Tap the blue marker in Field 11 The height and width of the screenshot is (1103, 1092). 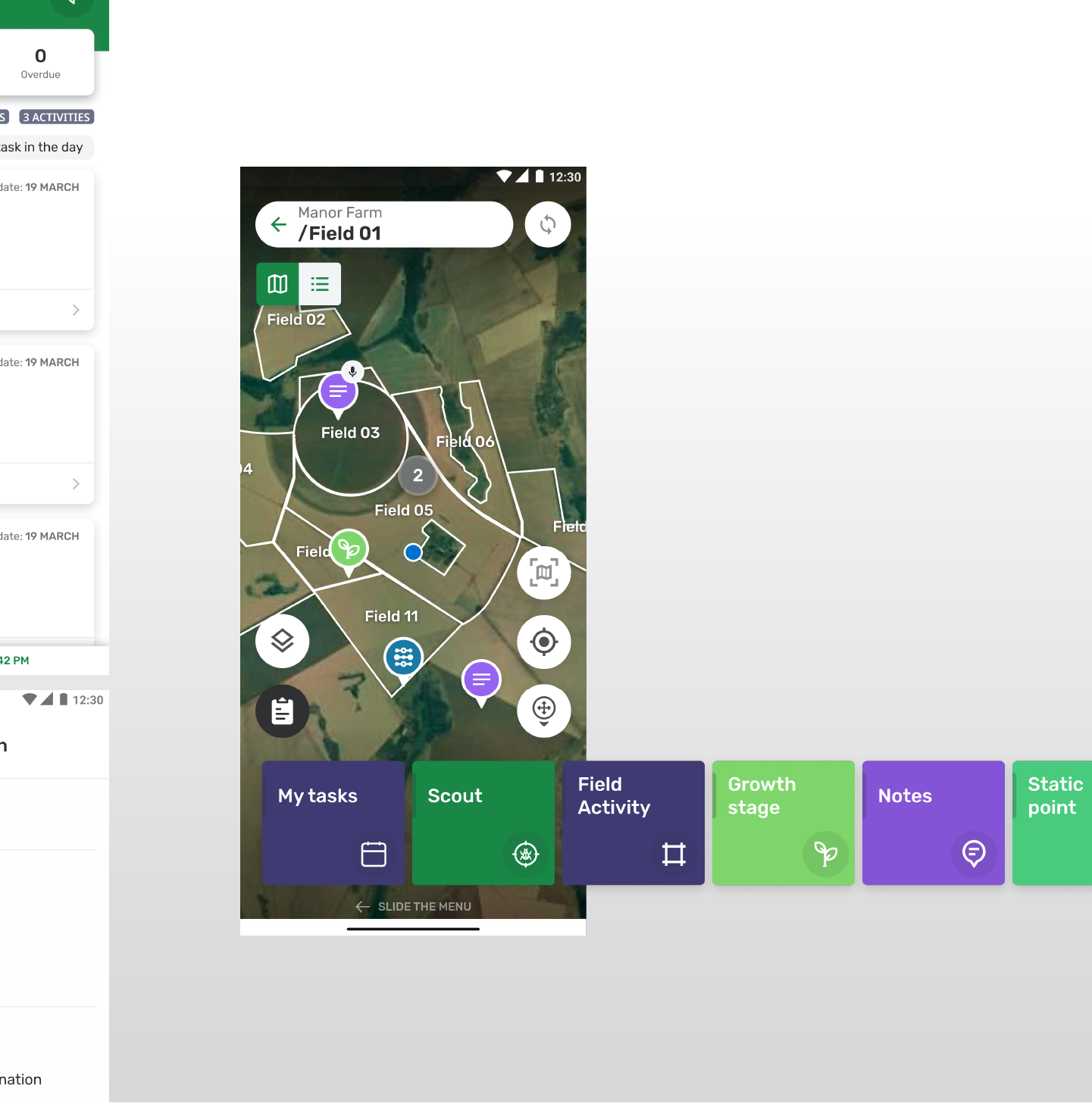pyautogui.click(x=403, y=657)
